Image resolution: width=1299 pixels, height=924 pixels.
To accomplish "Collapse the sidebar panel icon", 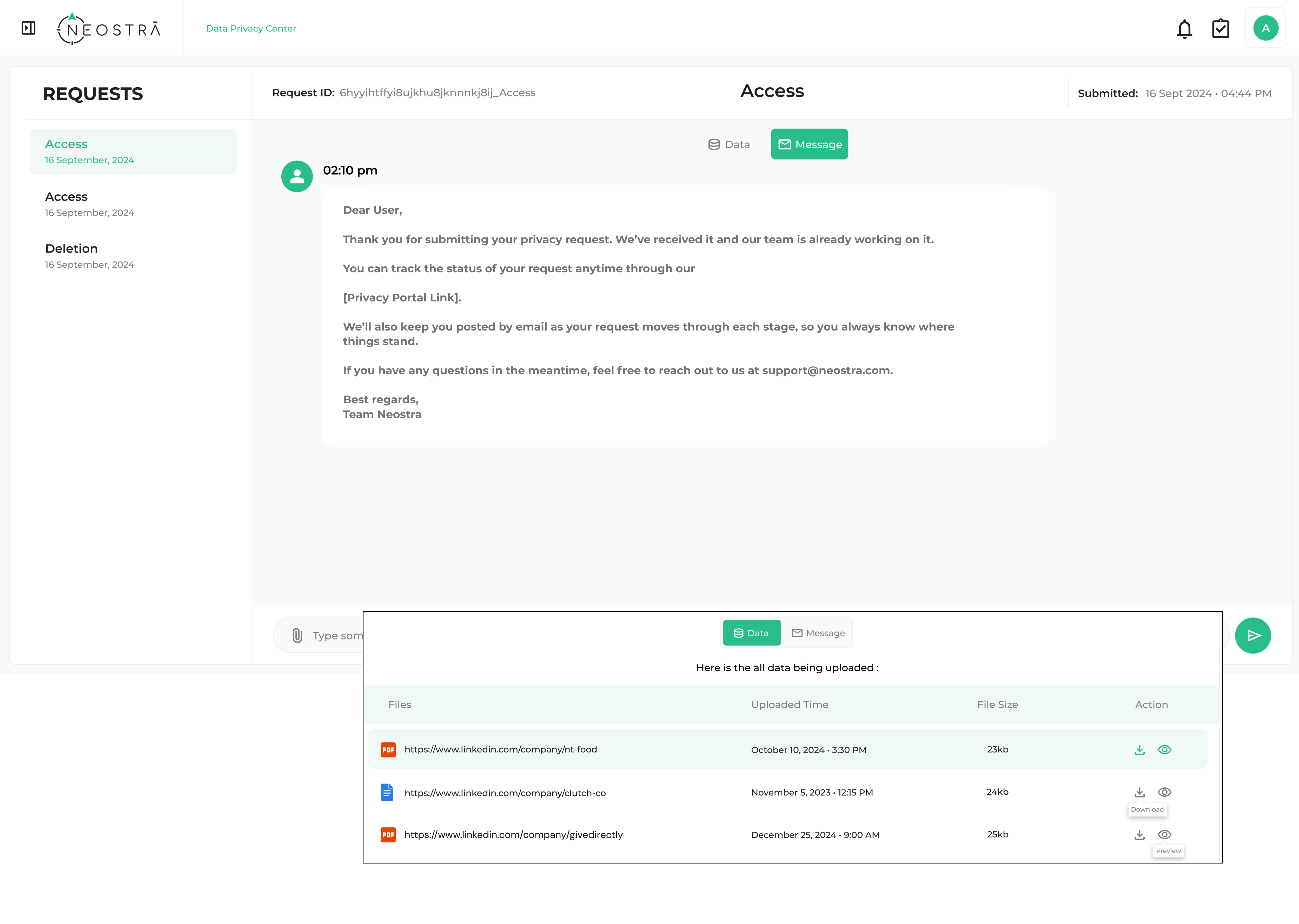I will [28, 28].
